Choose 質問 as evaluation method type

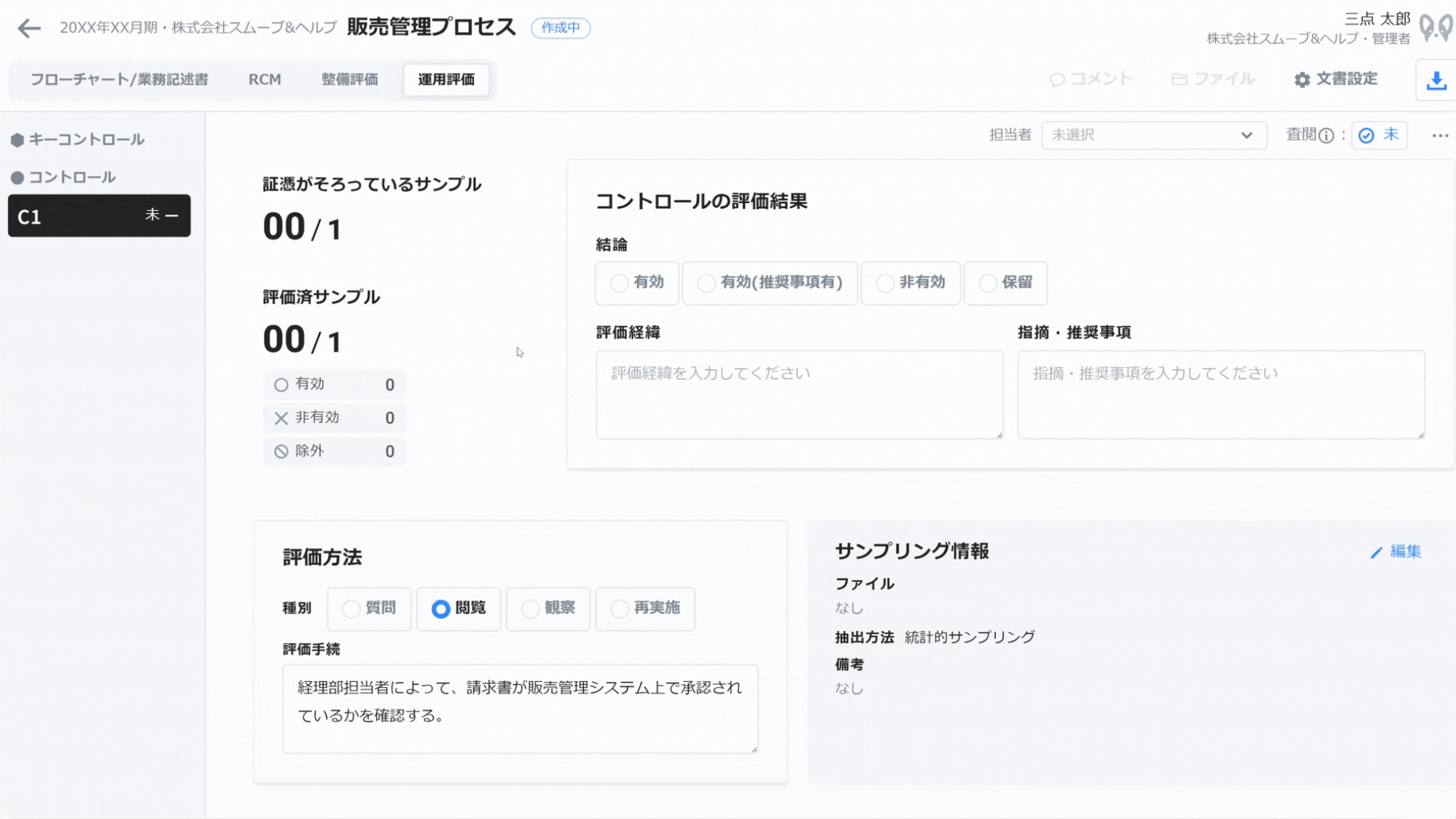click(x=351, y=609)
